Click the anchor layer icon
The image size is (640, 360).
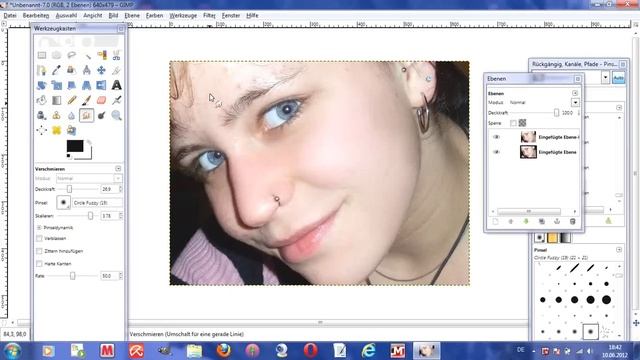click(x=557, y=221)
